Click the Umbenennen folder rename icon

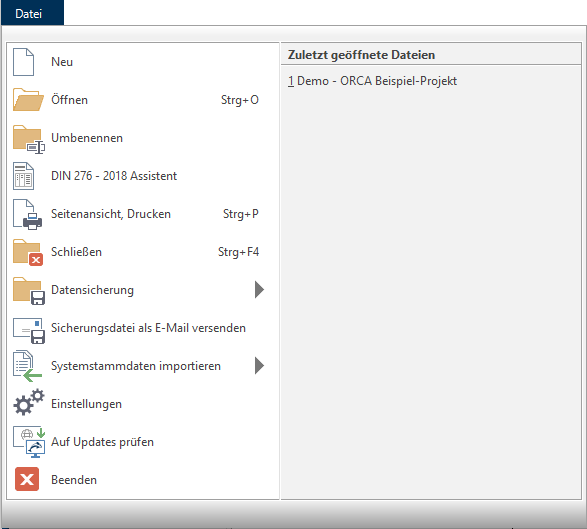29,139
